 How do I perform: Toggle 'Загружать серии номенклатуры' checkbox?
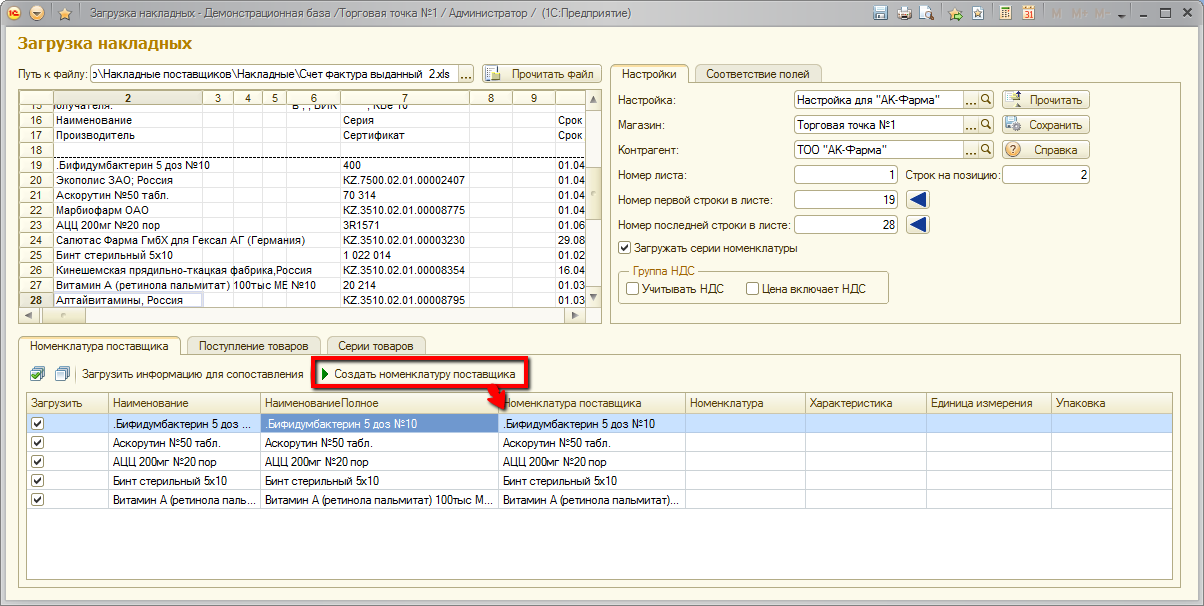[625, 248]
